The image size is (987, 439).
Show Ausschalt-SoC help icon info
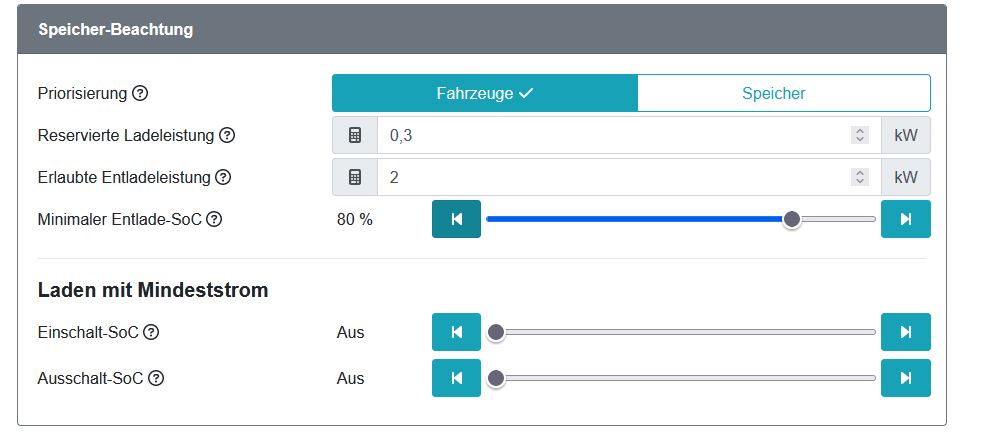point(156,378)
